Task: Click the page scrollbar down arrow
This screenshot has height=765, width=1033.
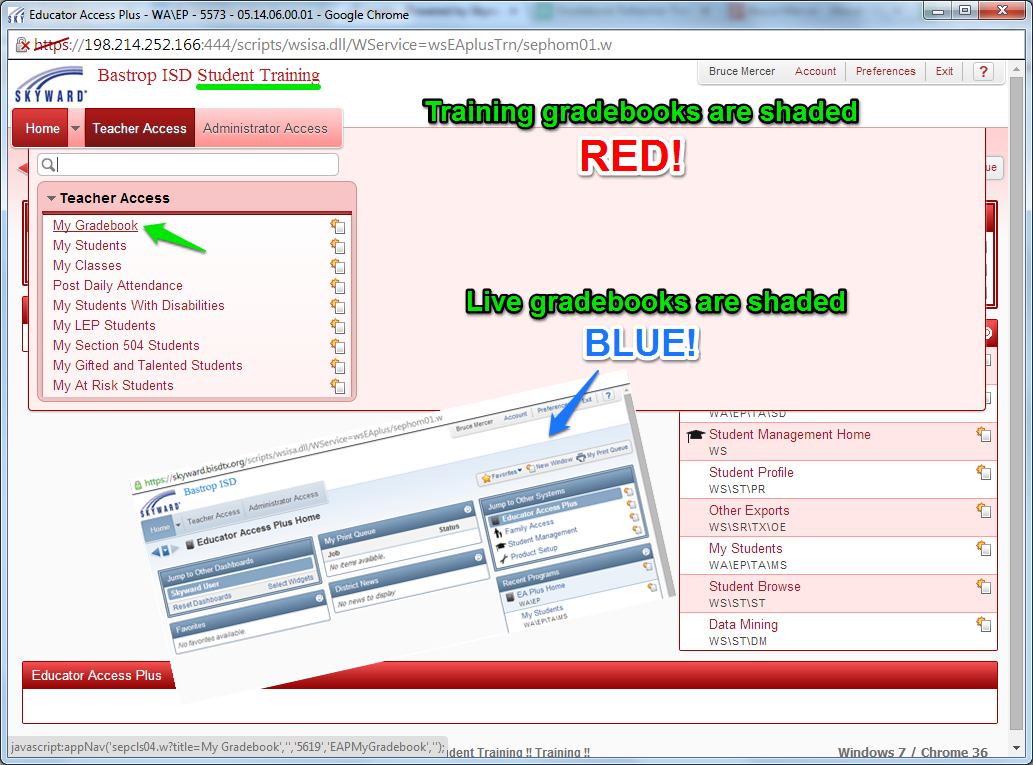Action: (x=1016, y=749)
